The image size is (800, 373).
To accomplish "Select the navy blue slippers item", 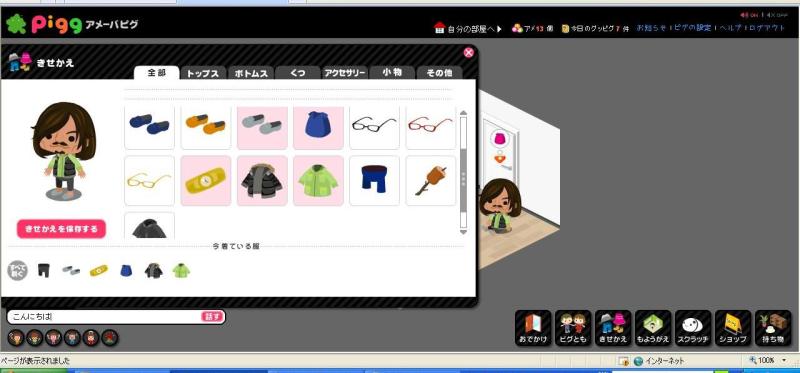I will [x=149, y=128].
